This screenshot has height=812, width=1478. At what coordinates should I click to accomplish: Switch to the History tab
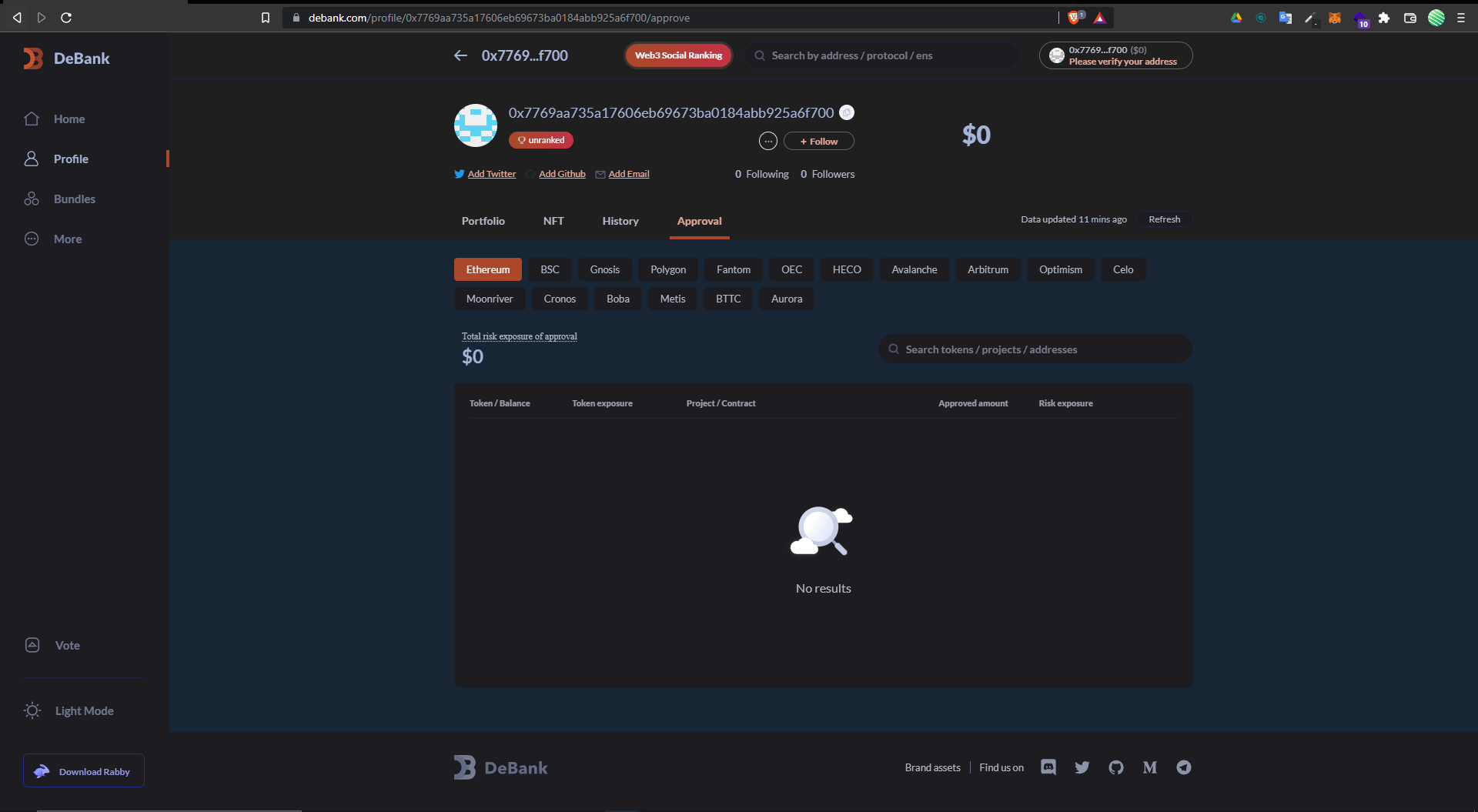pyautogui.click(x=620, y=221)
